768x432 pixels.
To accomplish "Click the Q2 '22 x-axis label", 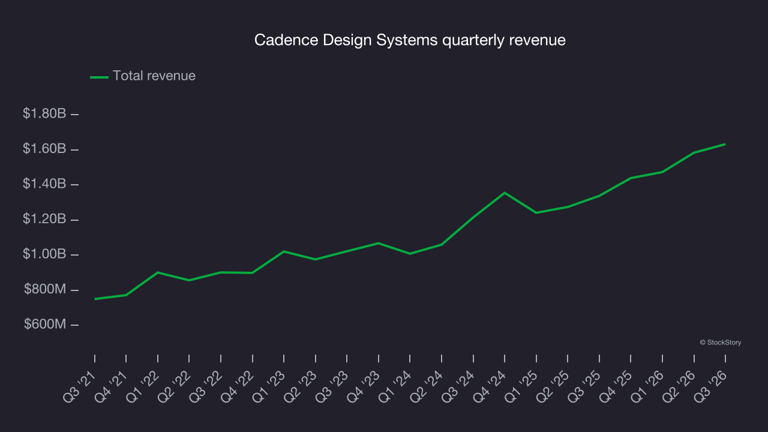I will click(173, 387).
